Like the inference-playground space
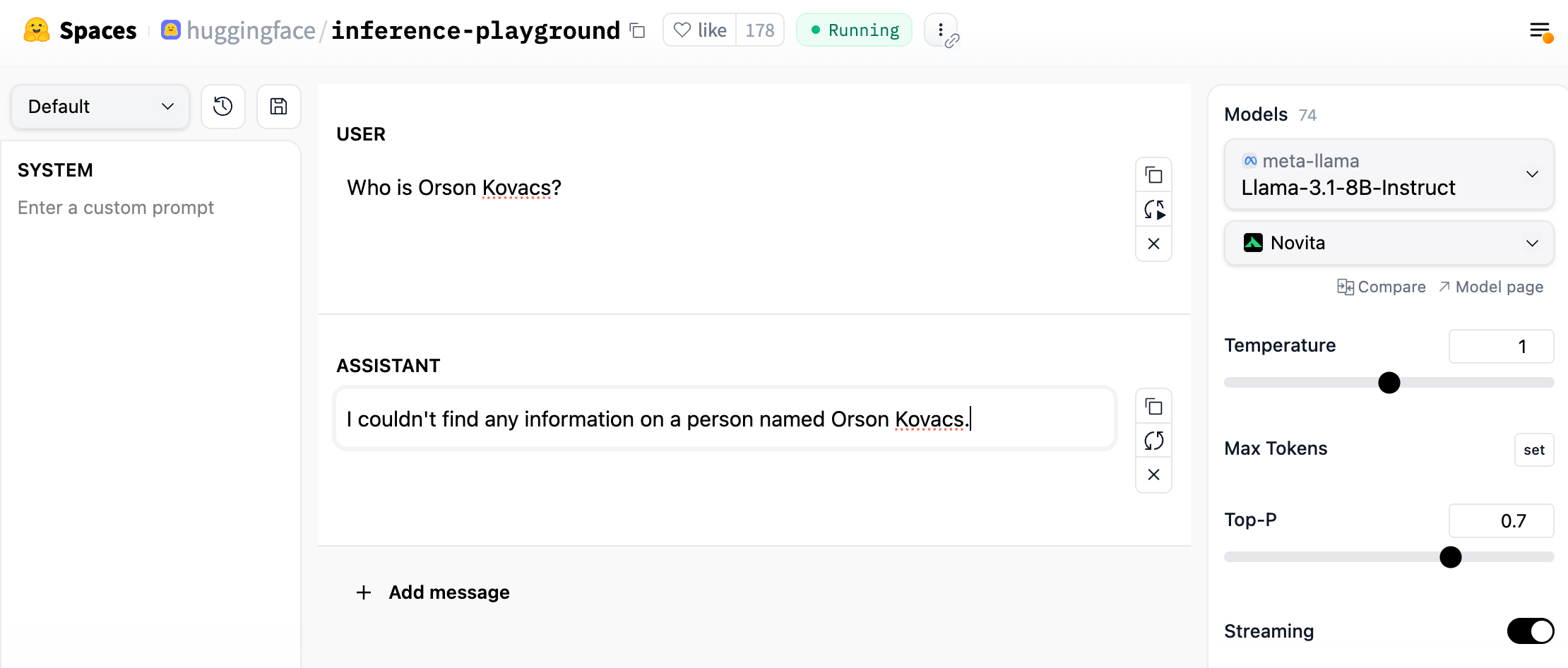This screenshot has width=1568, height=668. pyautogui.click(x=699, y=30)
